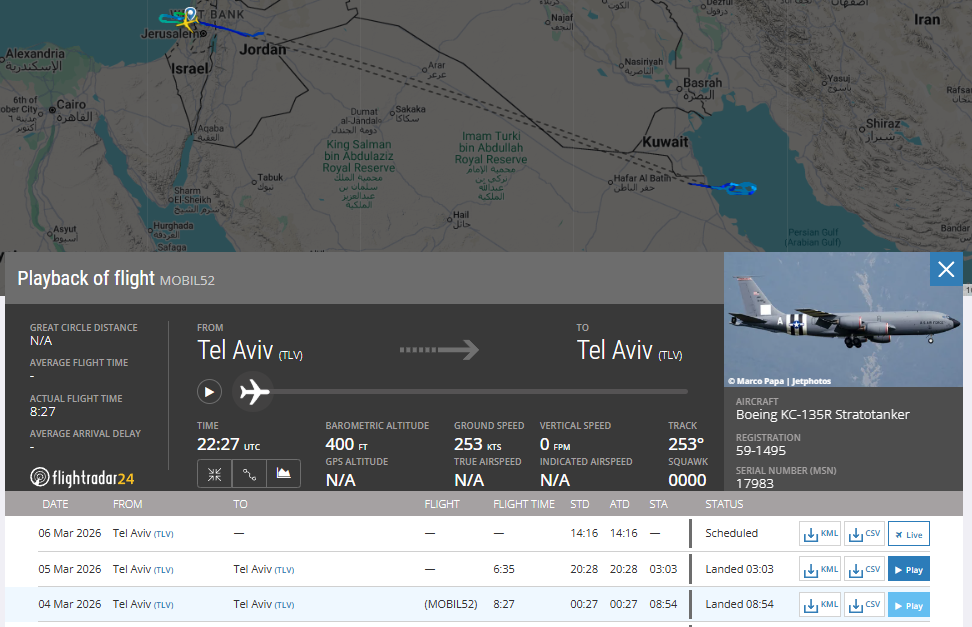Click the aircraft icon near Jerusalem on map
This screenshot has width=972, height=627.
[x=190, y=17]
